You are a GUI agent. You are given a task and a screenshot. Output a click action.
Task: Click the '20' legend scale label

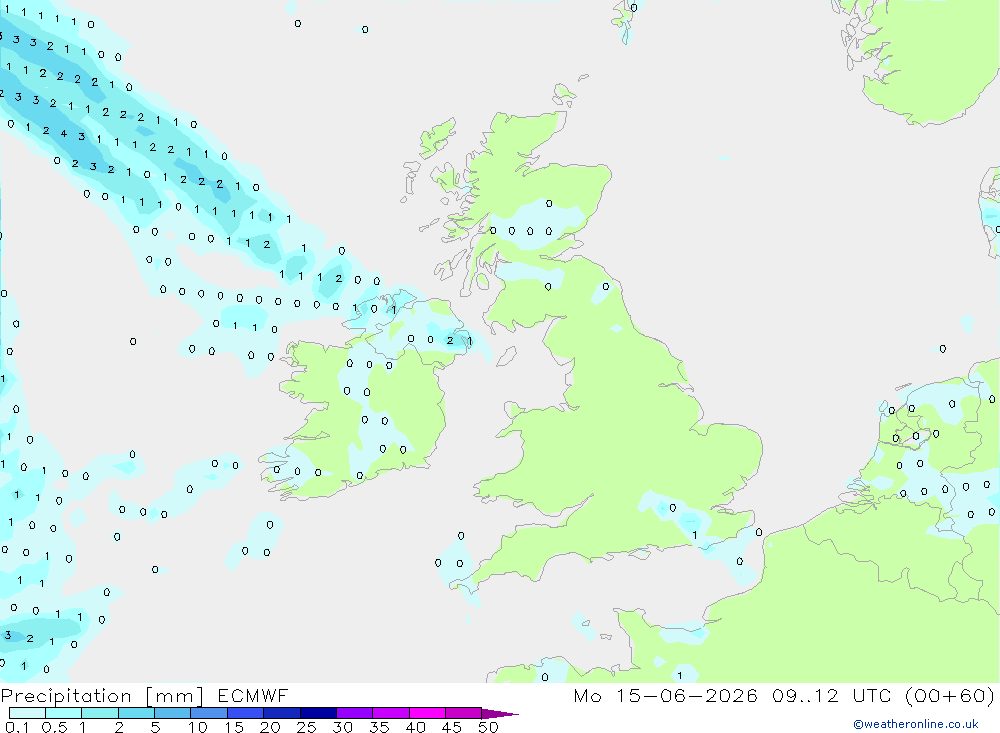(x=270, y=727)
